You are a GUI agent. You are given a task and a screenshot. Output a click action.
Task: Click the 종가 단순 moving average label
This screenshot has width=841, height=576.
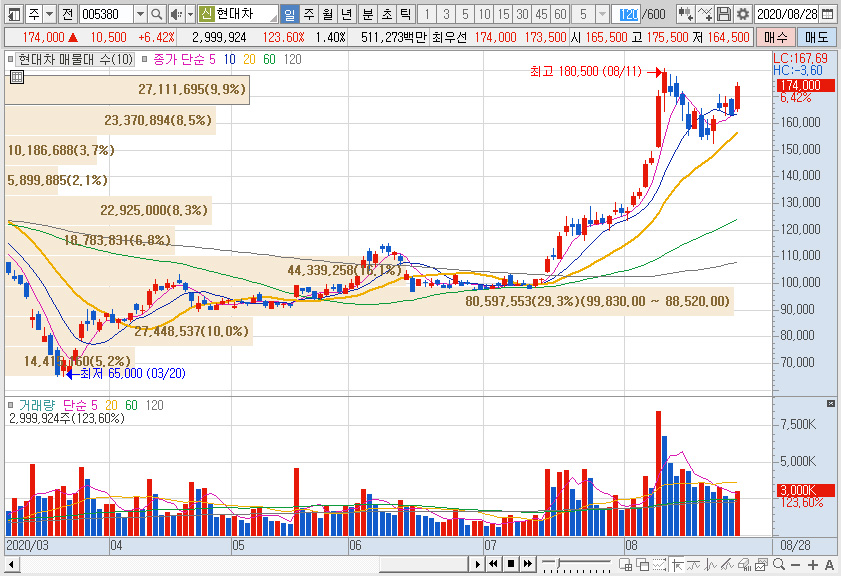point(180,59)
